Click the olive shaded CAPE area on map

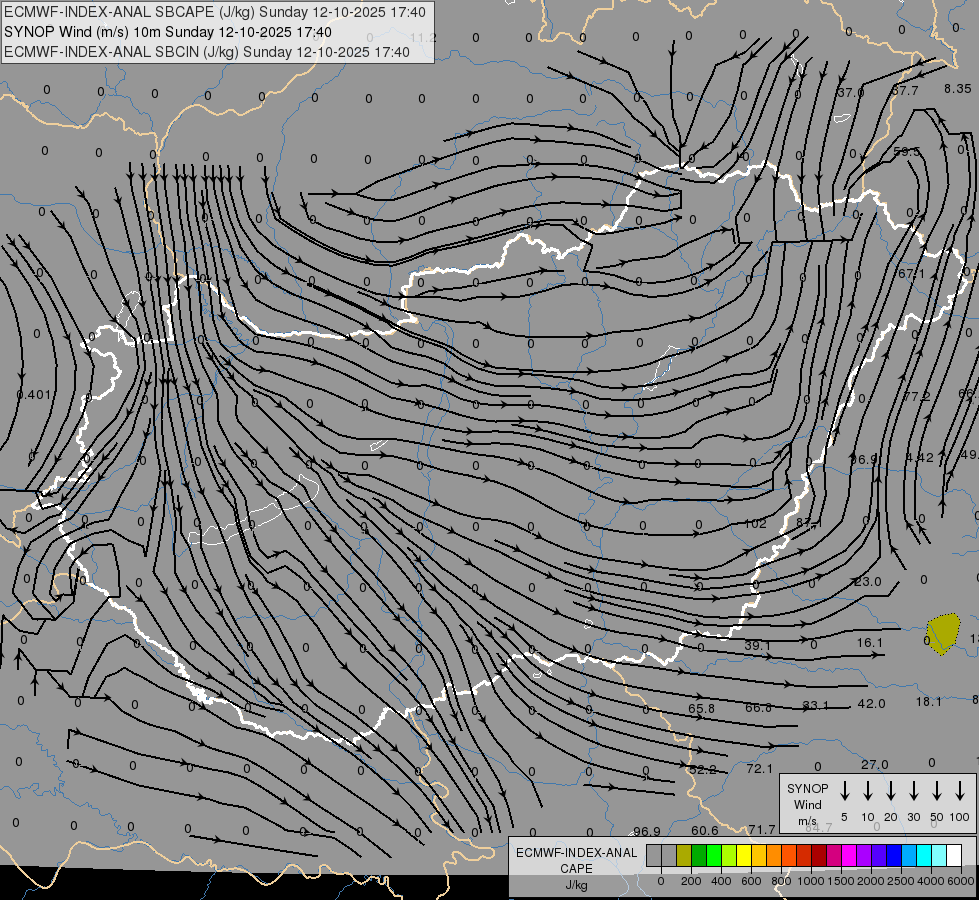coord(943,634)
